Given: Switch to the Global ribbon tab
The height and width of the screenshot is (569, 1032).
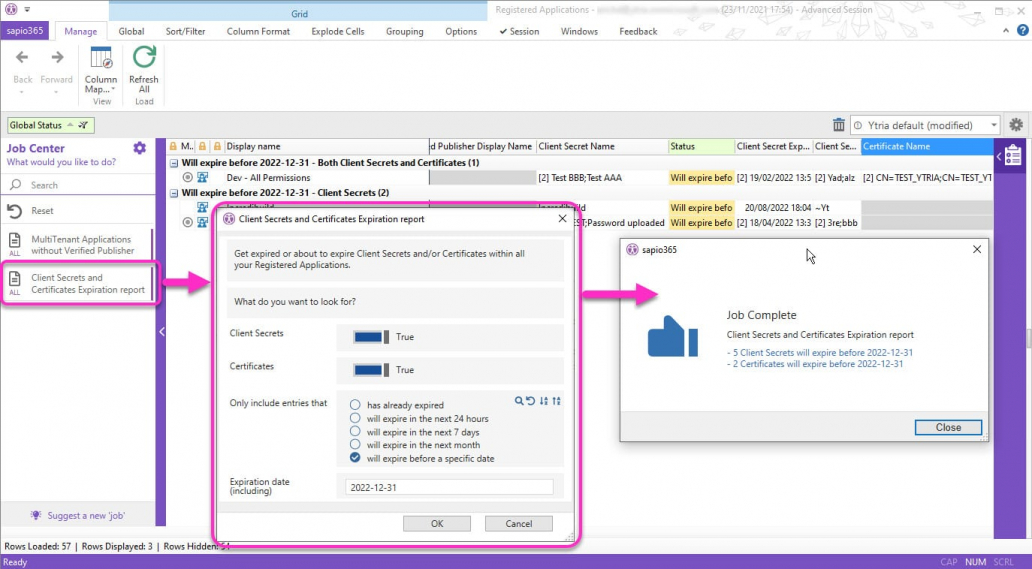Looking at the screenshot, I should tap(131, 31).
